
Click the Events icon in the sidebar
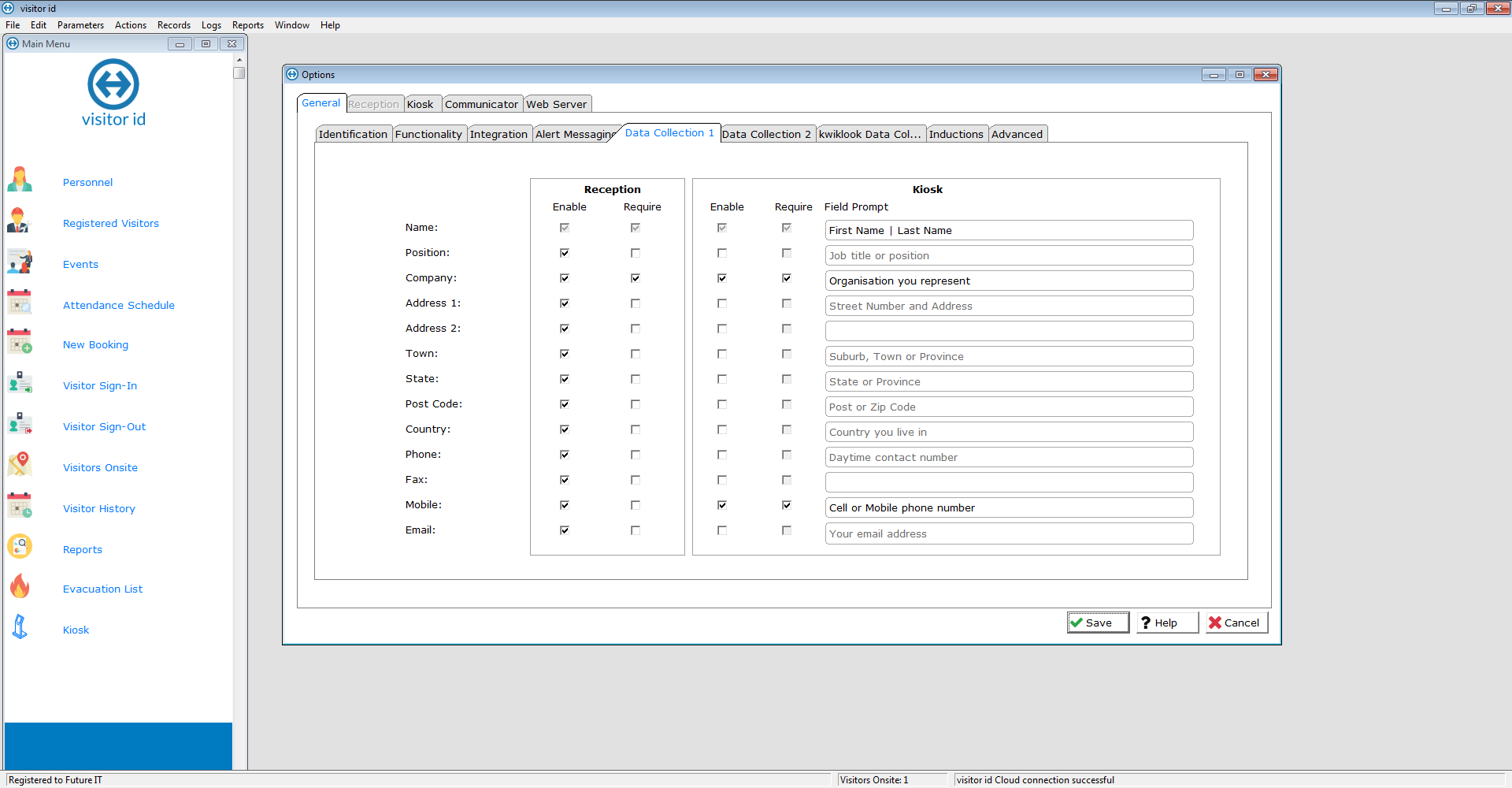tap(20, 262)
